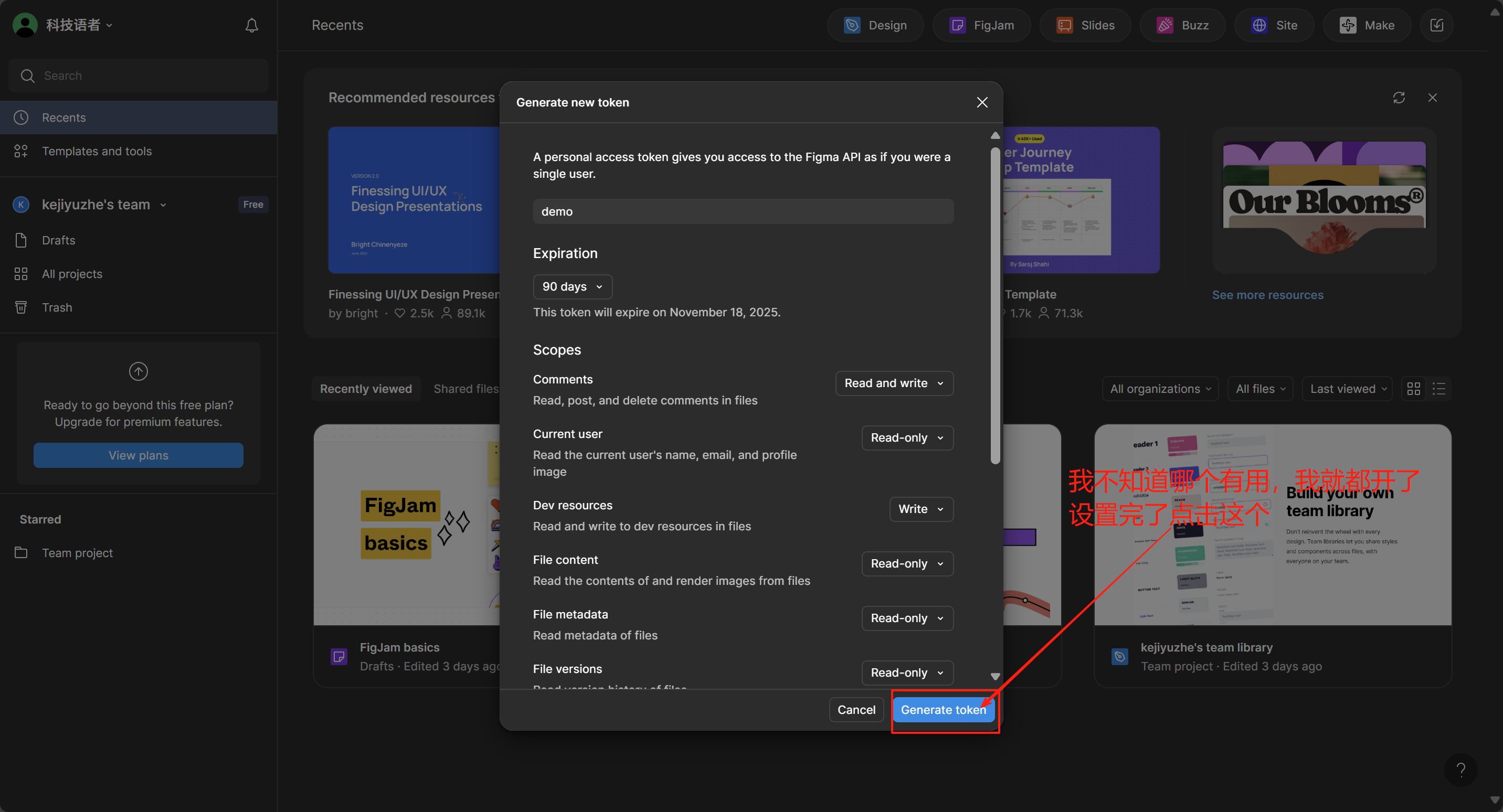
Task: Open the help question mark button
Action: (x=1460, y=770)
